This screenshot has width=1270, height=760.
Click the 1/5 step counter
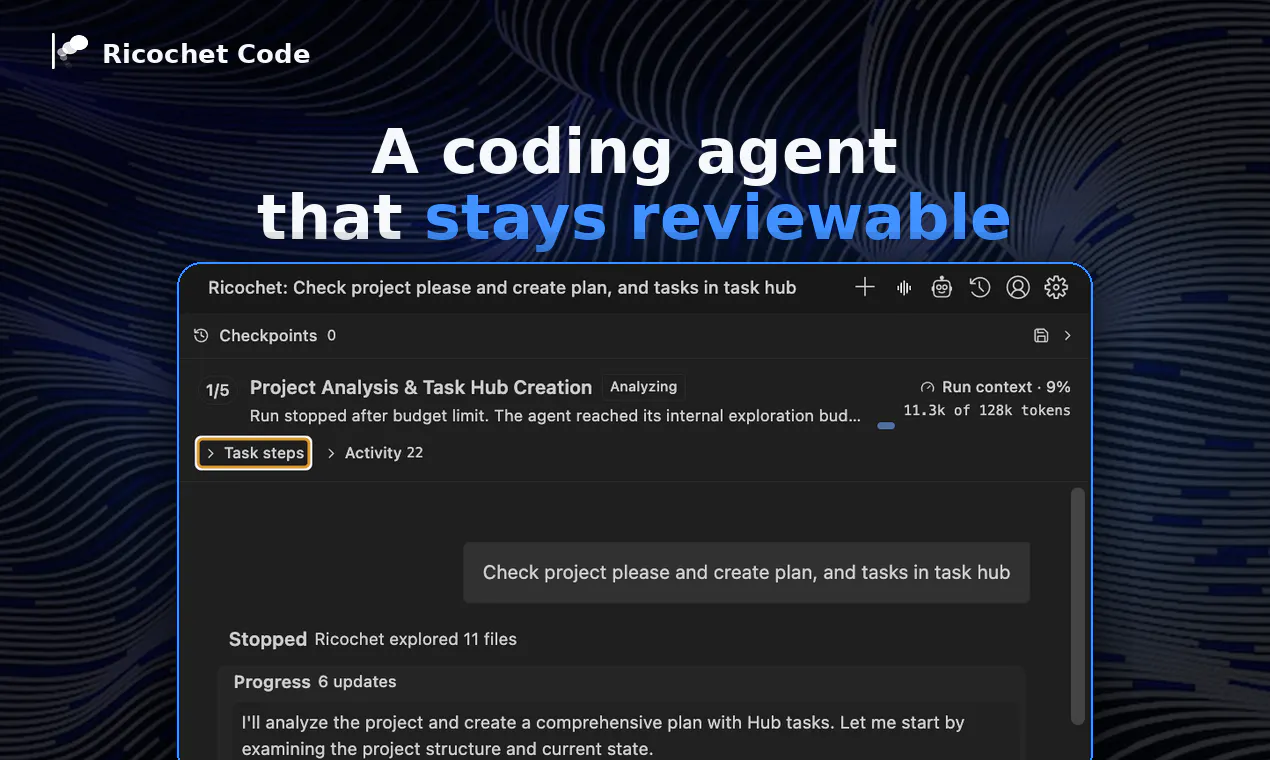217,391
